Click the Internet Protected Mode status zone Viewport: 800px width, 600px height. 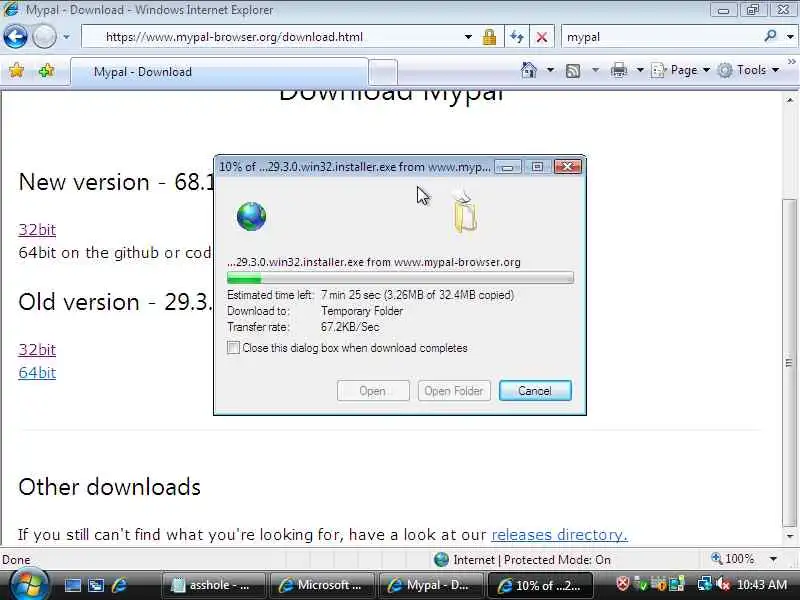(522, 560)
